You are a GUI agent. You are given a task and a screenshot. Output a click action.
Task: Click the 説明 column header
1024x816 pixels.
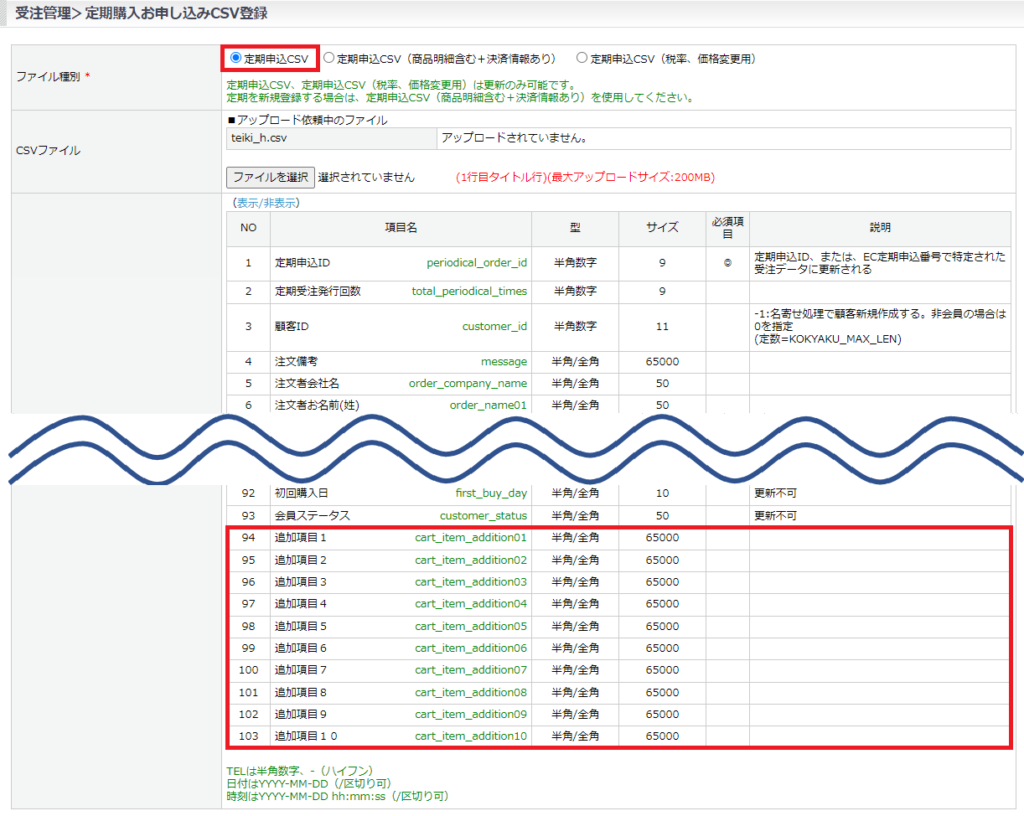(879, 228)
